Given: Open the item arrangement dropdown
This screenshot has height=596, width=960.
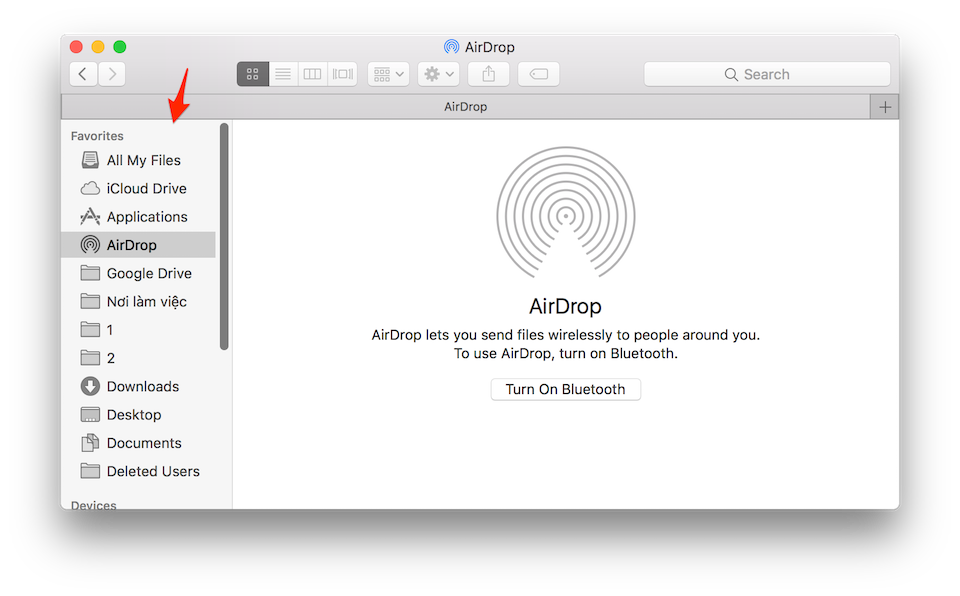Looking at the screenshot, I should coord(388,74).
